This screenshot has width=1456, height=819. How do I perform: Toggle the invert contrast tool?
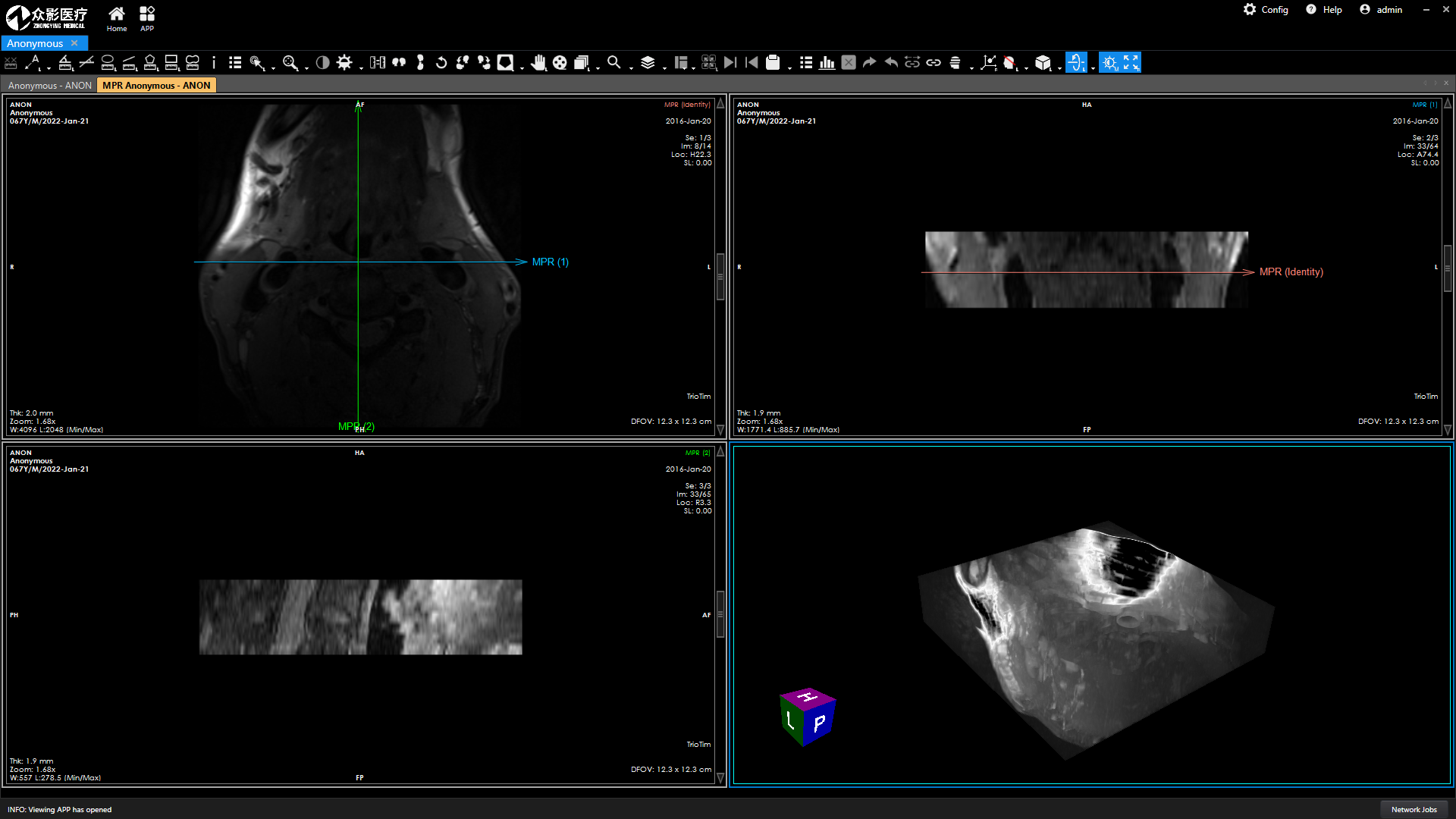coord(323,62)
